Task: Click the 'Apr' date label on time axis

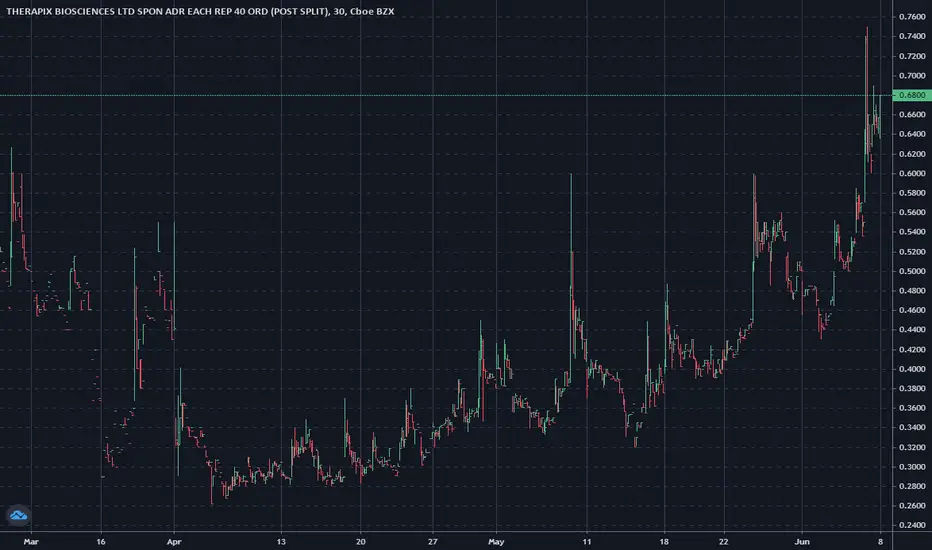Action: tap(174, 542)
